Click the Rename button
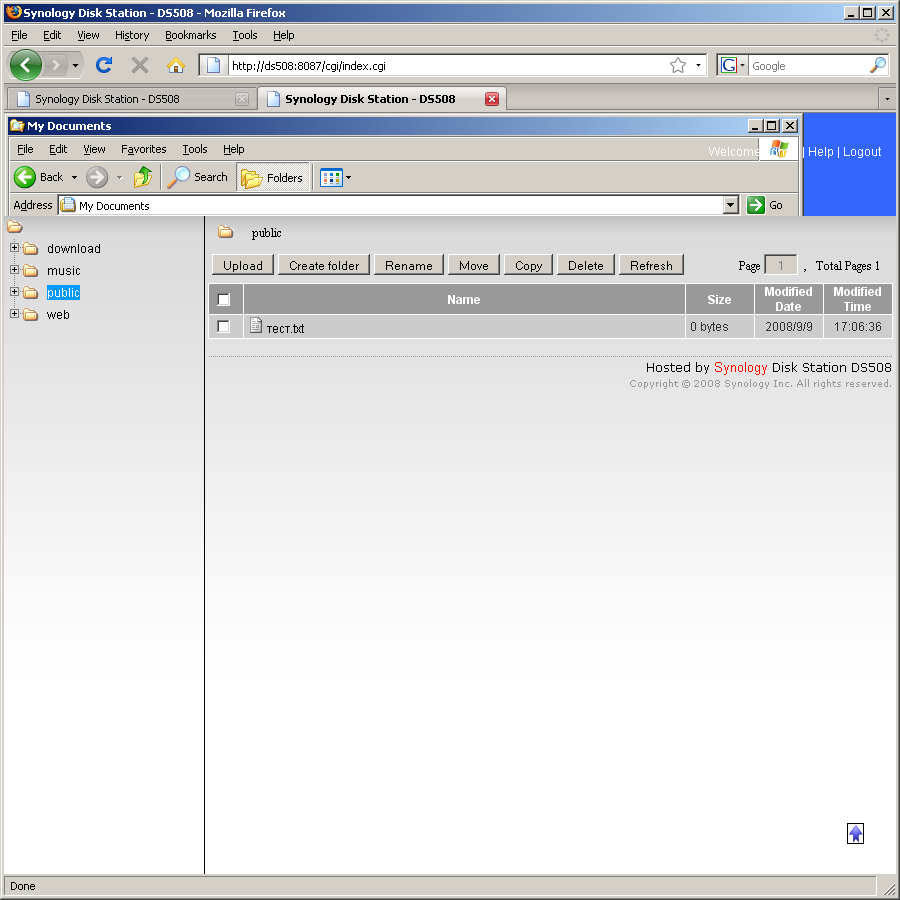This screenshot has height=900, width=900. [x=409, y=265]
